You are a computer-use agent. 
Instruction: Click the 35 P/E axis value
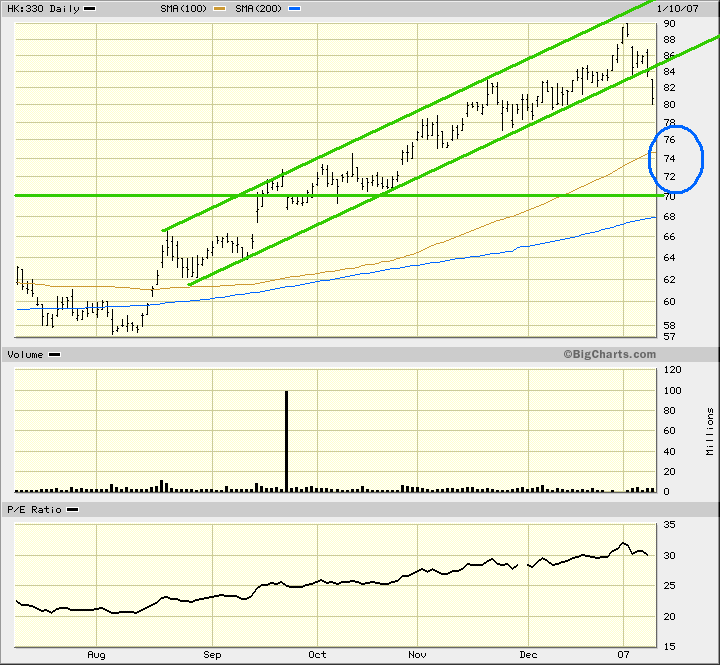coord(669,524)
